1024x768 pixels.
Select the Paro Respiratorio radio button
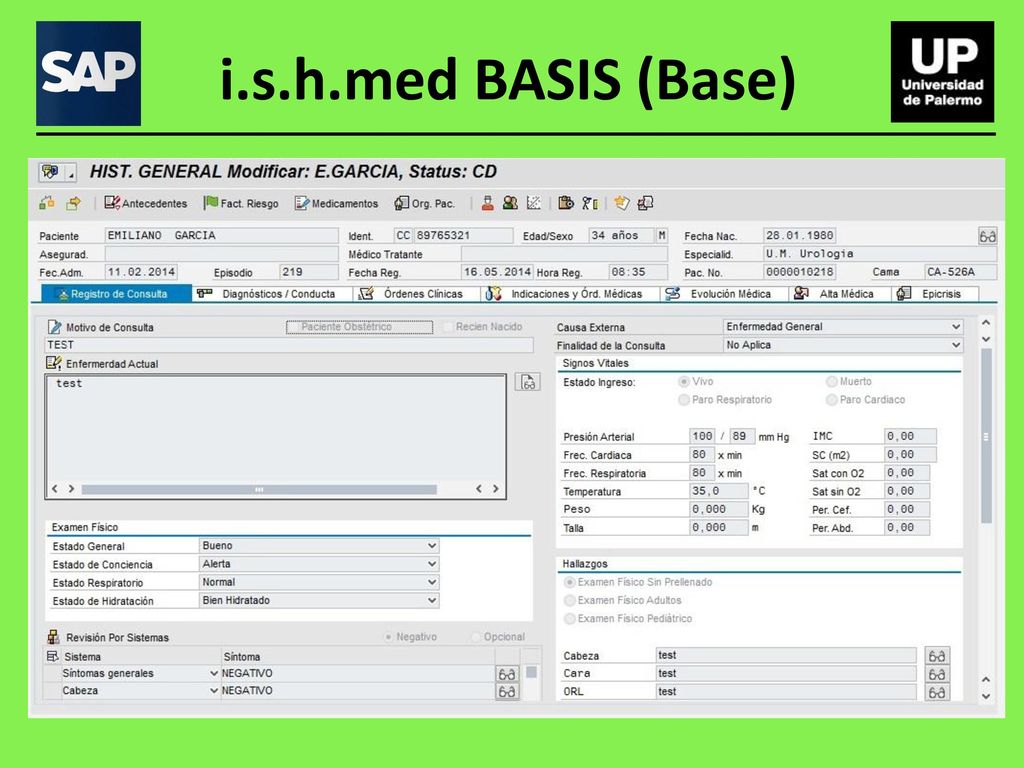click(x=684, y=400)
